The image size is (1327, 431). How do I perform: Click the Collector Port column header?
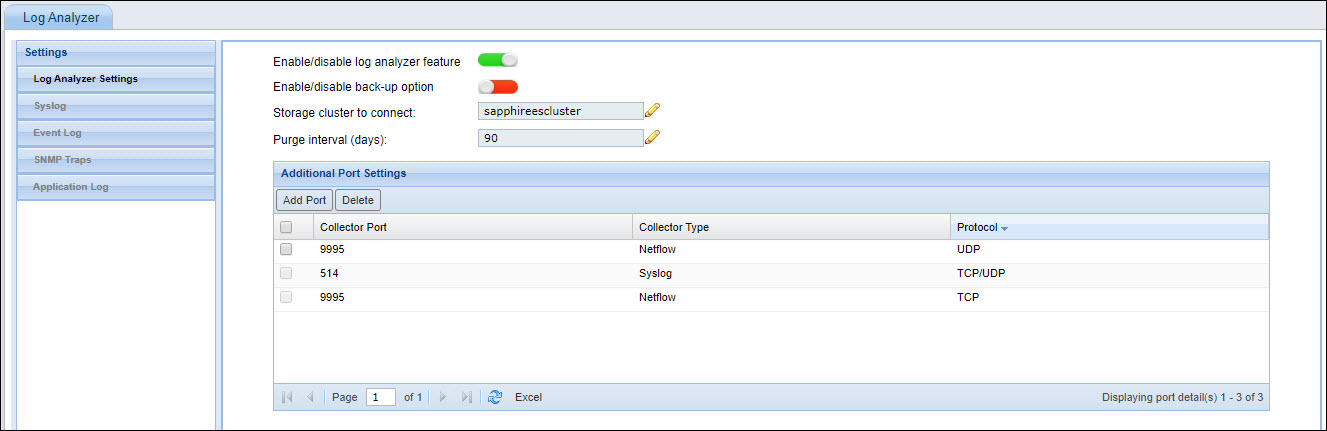pos(473,227)
